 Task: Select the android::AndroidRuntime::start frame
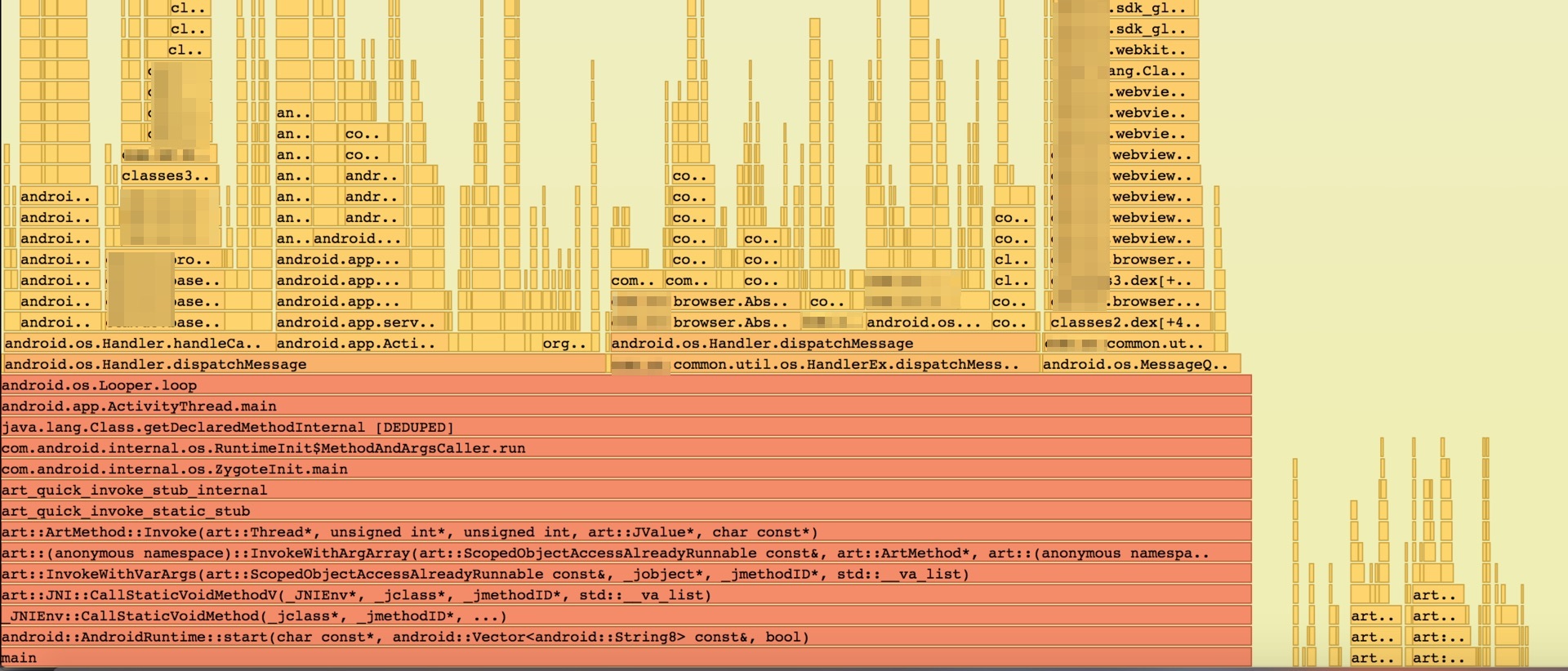pyautogui.click(x=626, y=638)
